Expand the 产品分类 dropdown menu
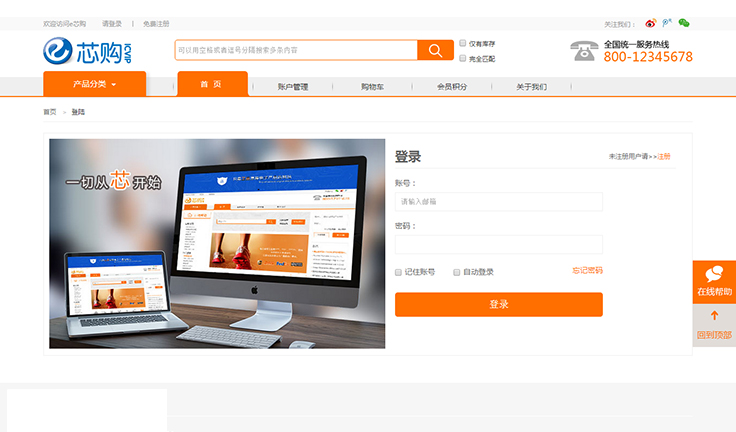The height and width of the screenshot is (432, 736). click(x=94, y=84)
